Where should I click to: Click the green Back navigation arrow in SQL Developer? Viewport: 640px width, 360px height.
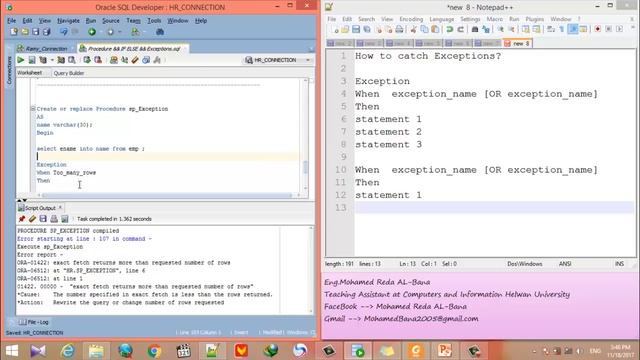(92, 31)
